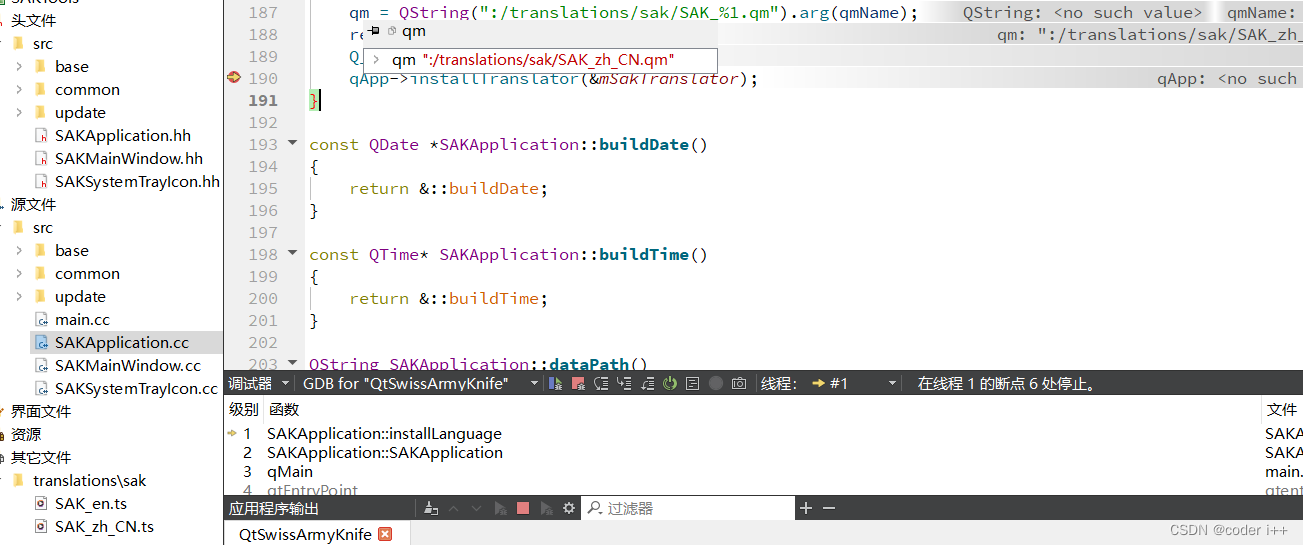
Task: Select the 源文件 sources node
Action: pos(33,204)
